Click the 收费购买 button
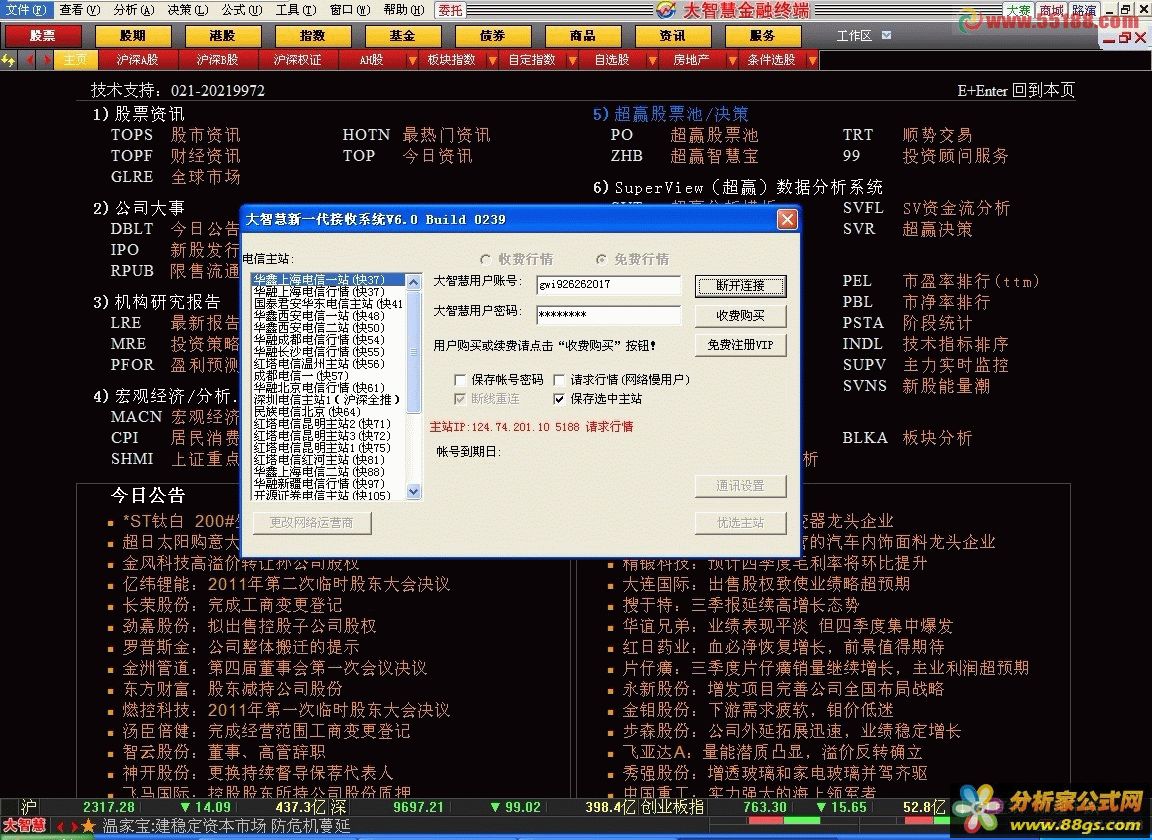This screenshot has height=840, width=1152. (x=741, y=315)
